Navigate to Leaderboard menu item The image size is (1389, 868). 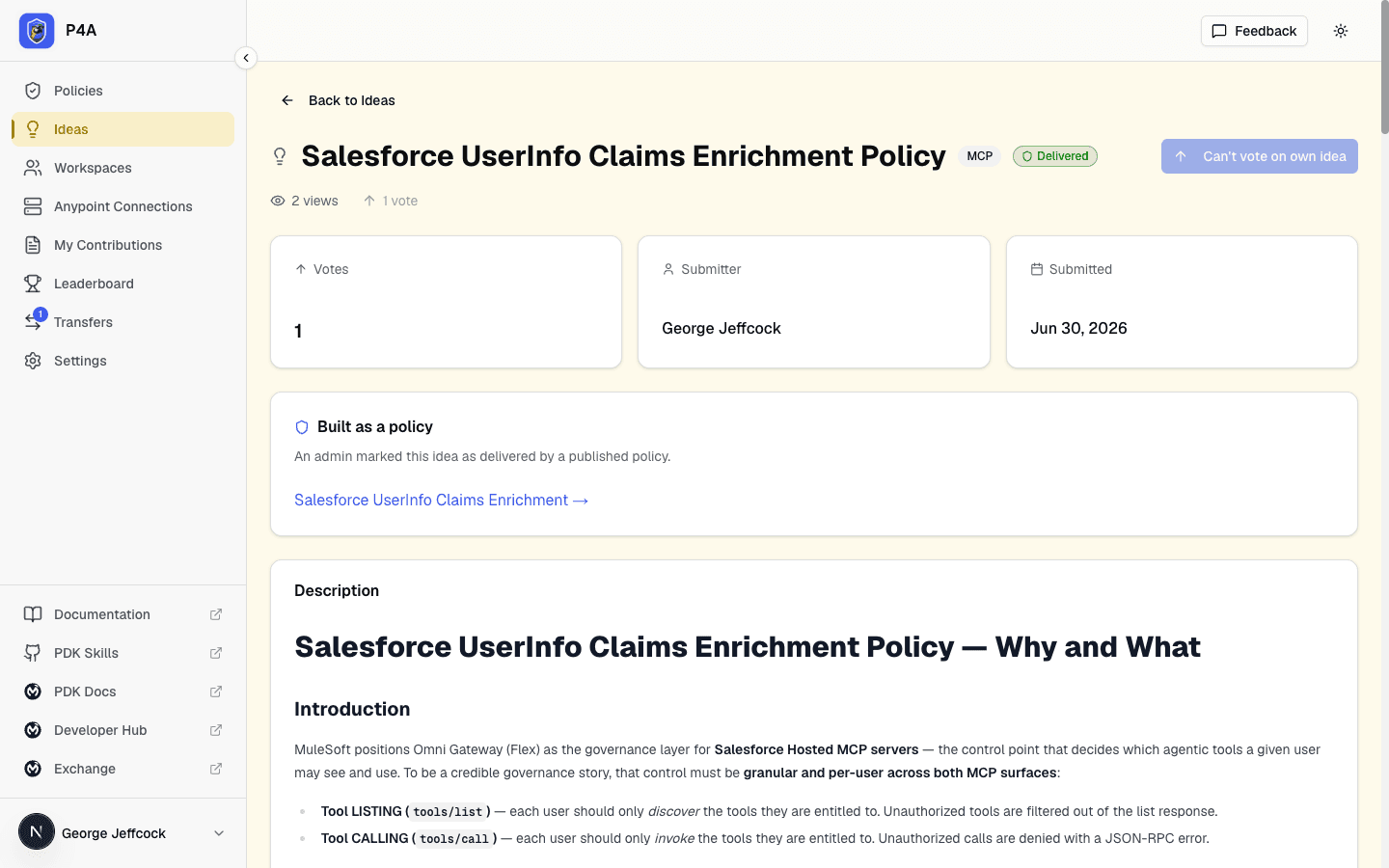(123, 284)
